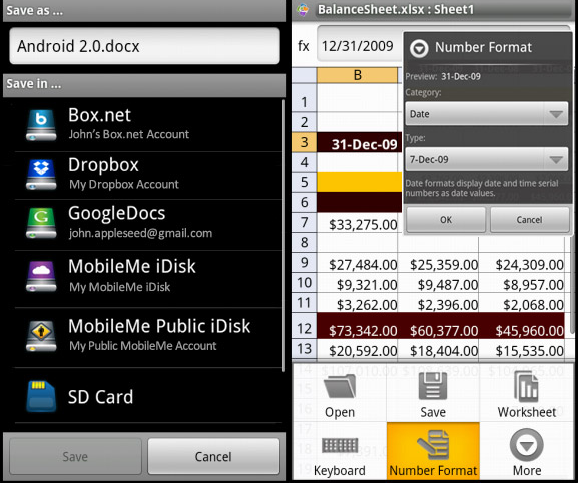This screenshot has width=578, height=483.
Task: Select cell with $3,262.00
Action: coord(358,304)
